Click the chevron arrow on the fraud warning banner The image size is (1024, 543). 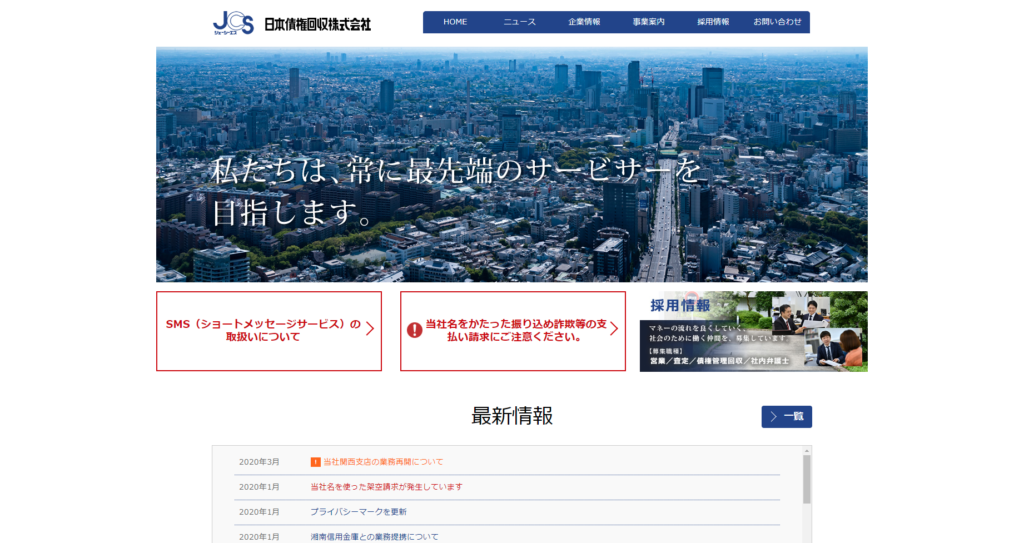coord(613,330)
